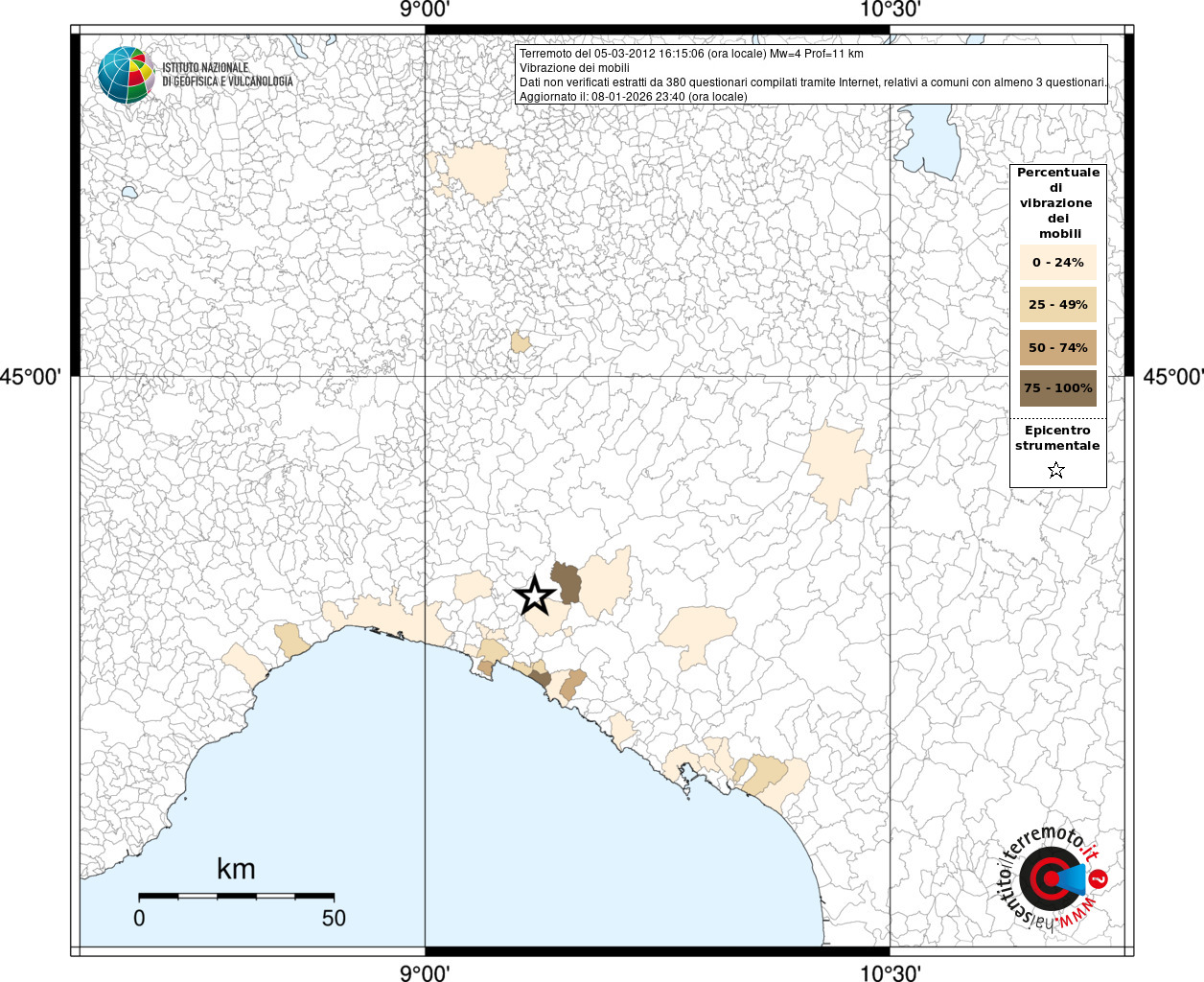Click the 'km' scale bar label
The image size is (1204, 982).
[x=236, y=869]
